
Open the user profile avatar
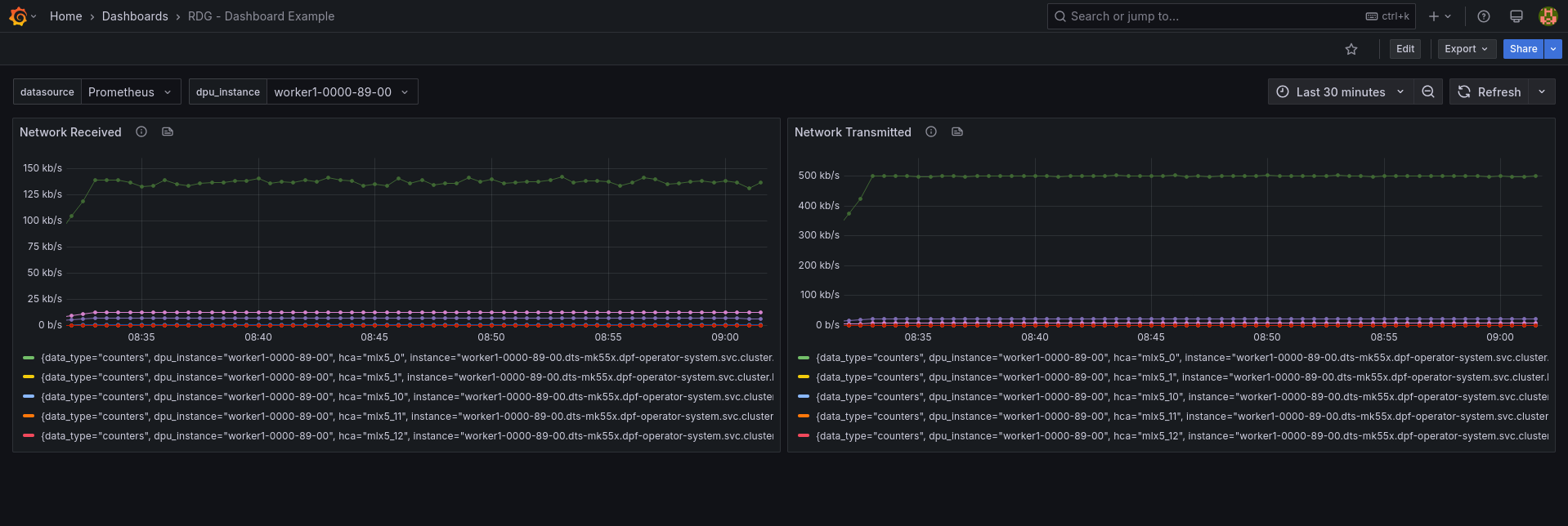(1548, 16)
